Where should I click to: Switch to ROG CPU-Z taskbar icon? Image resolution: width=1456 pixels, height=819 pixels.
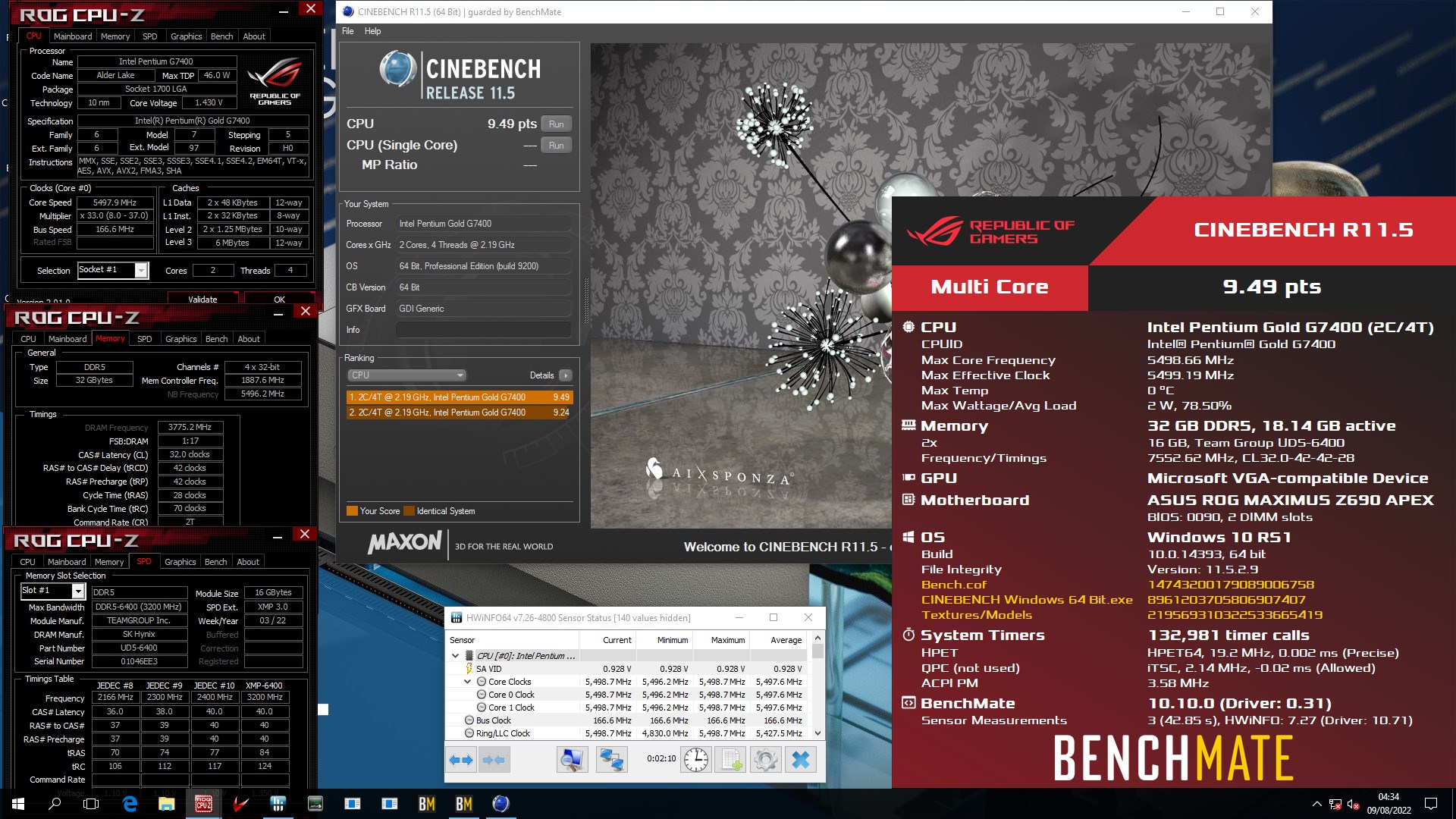(203, 804)
